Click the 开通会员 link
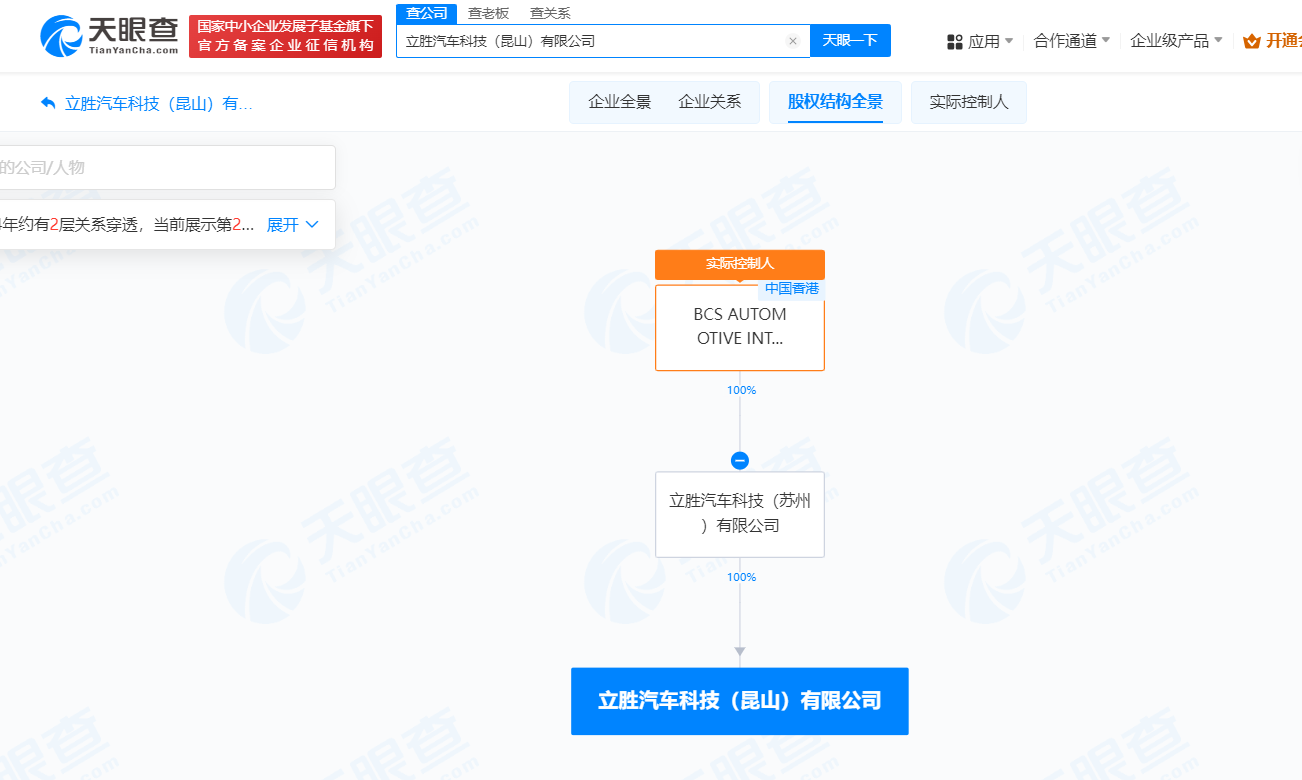 coord(1283,41)
